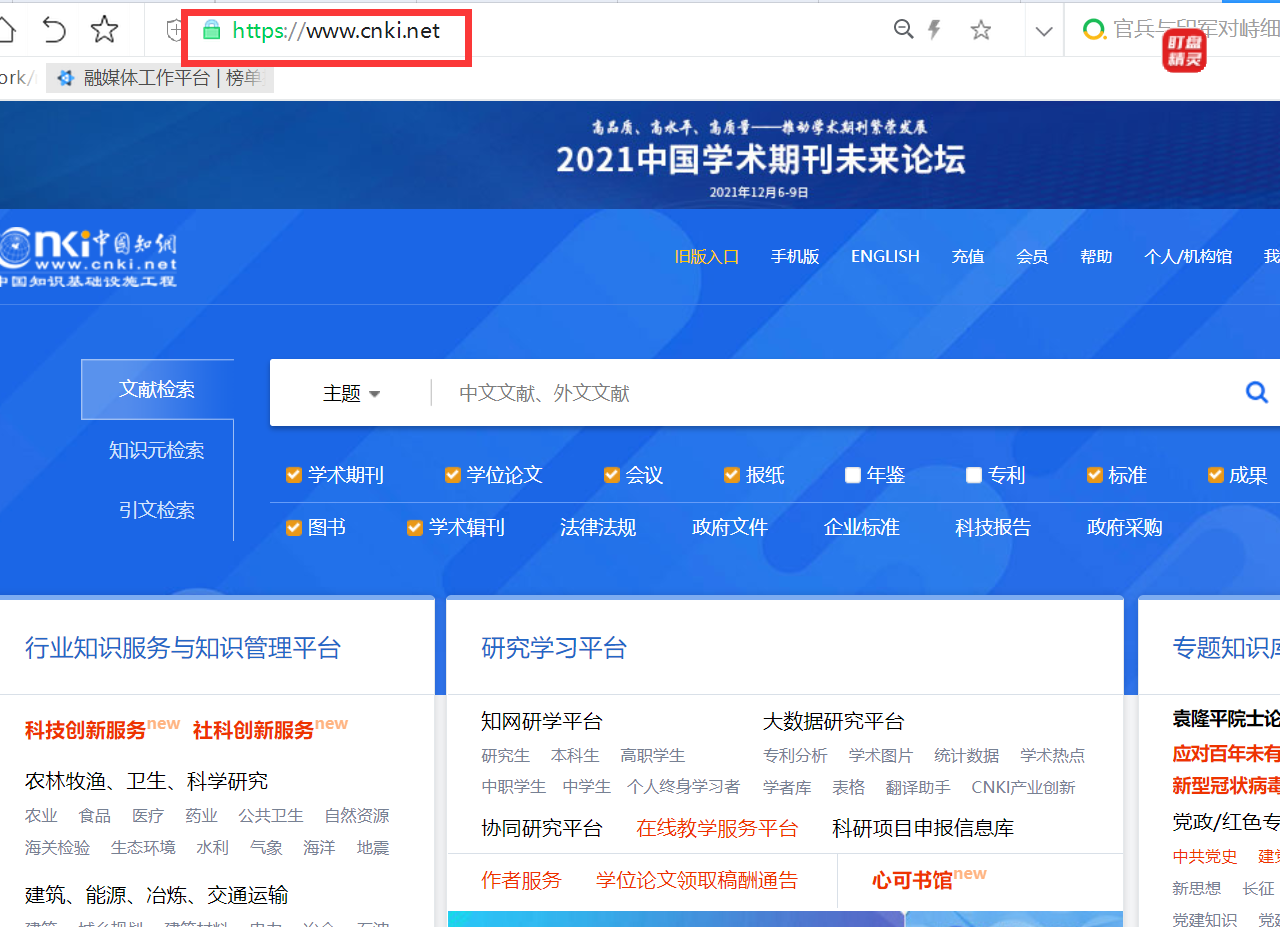Open 帮助 in top navigation
The width and height of the screenshot is (1280, 927).
click(1096, 256)
